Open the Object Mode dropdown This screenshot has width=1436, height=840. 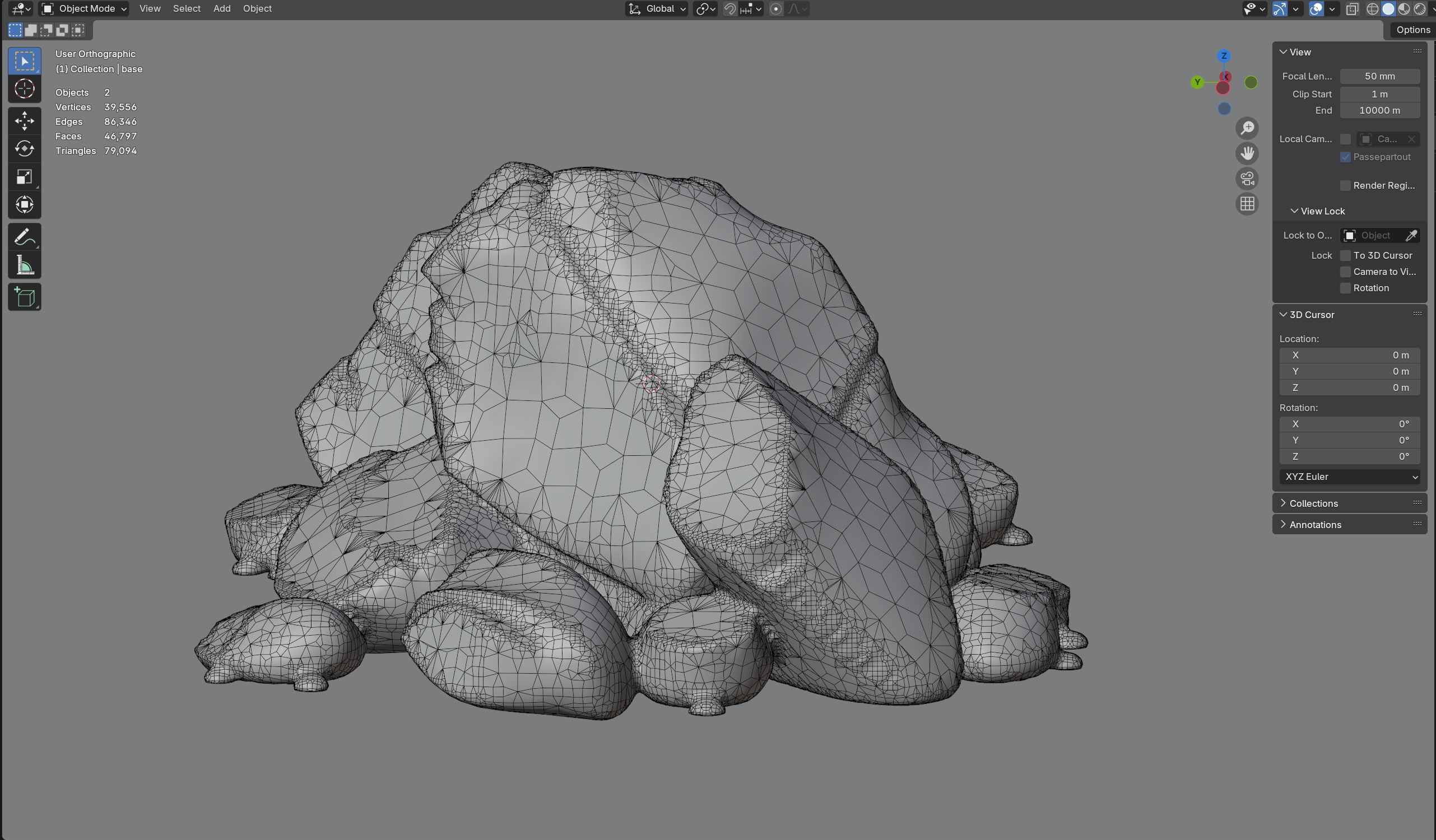(85, 8)
